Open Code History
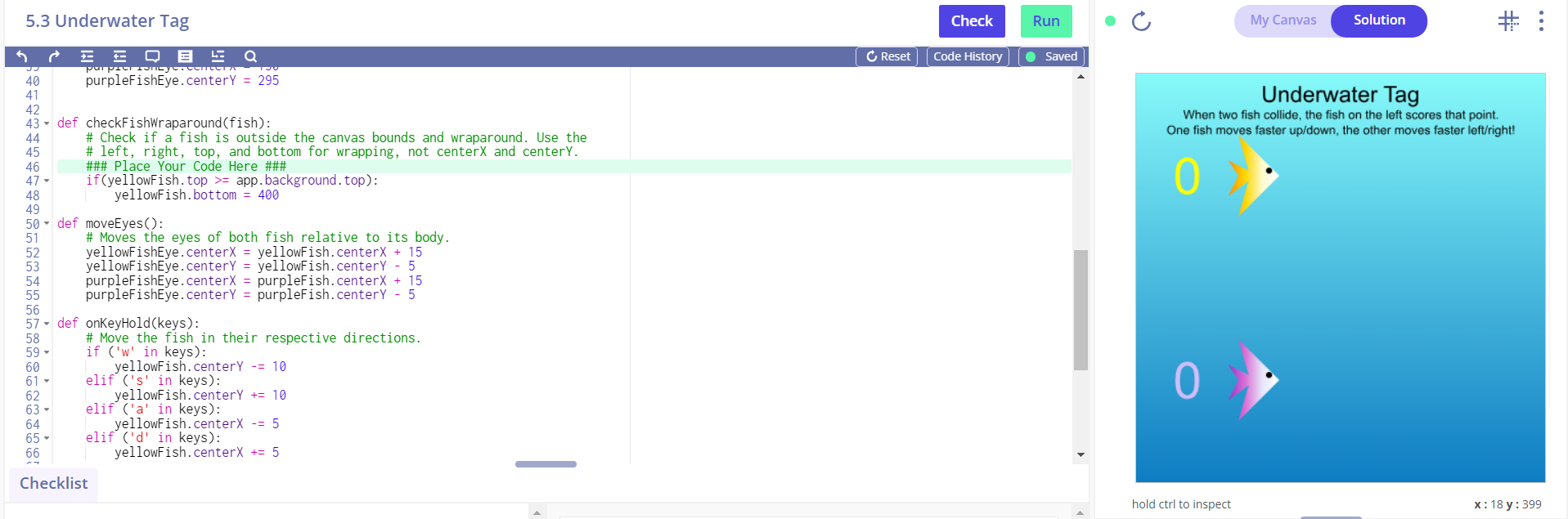Screen dimensions: 1568x519 [x=968, y=56]
